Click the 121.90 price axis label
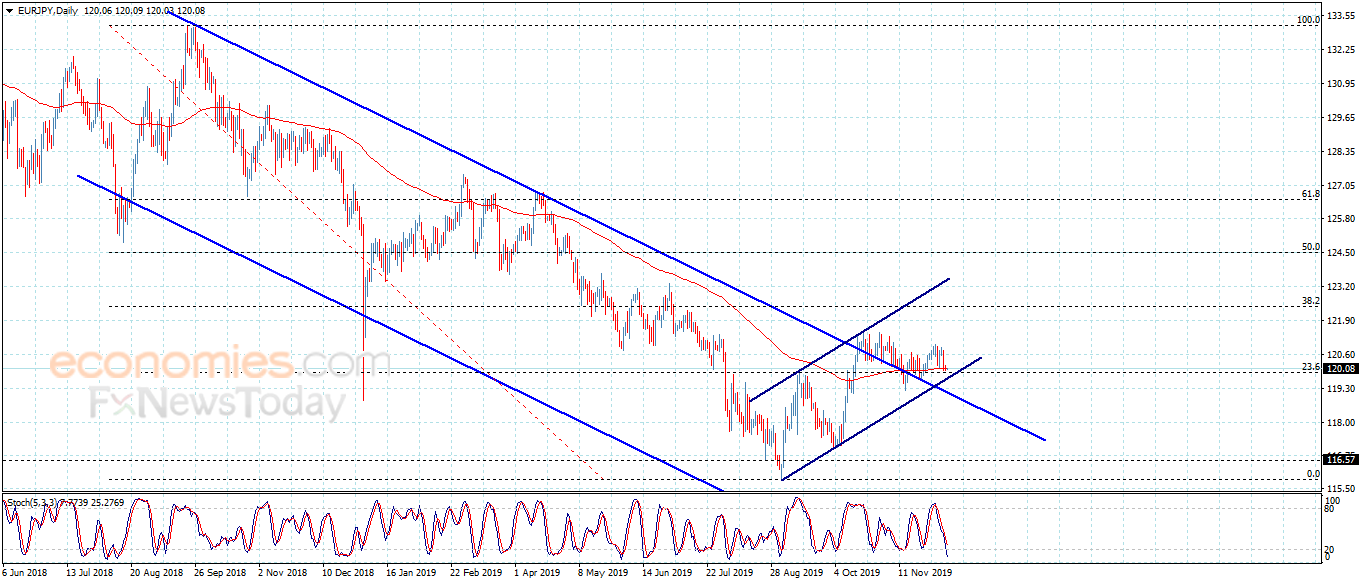 point(1340,321)
